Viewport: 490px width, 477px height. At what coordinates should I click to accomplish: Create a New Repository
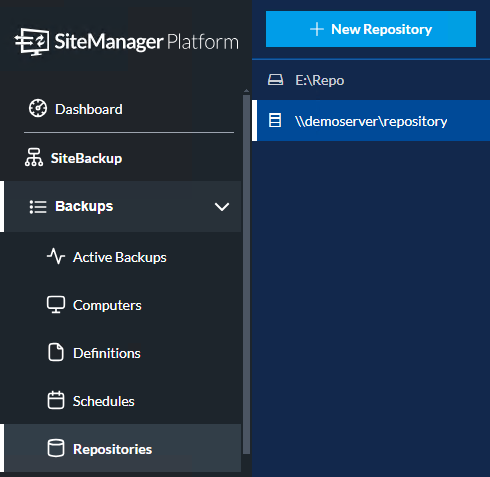371,29
